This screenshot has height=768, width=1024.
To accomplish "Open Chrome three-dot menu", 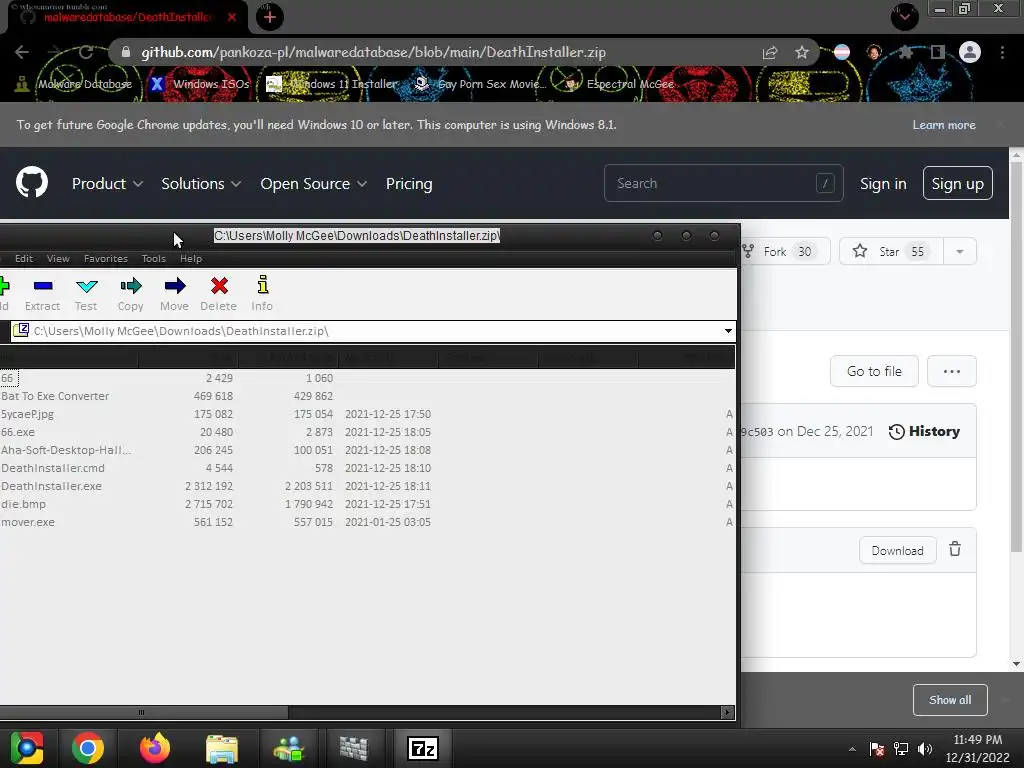I will click(x=1002, y=52).
